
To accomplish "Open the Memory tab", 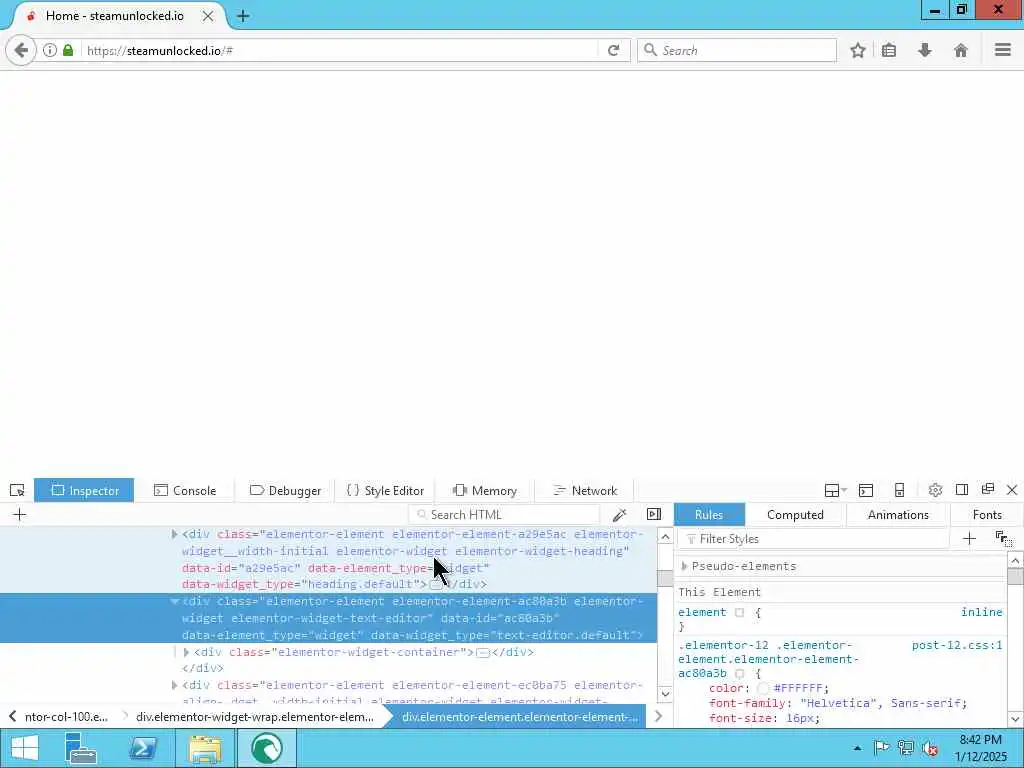I will pyautogui.click(x=485, y=490).
